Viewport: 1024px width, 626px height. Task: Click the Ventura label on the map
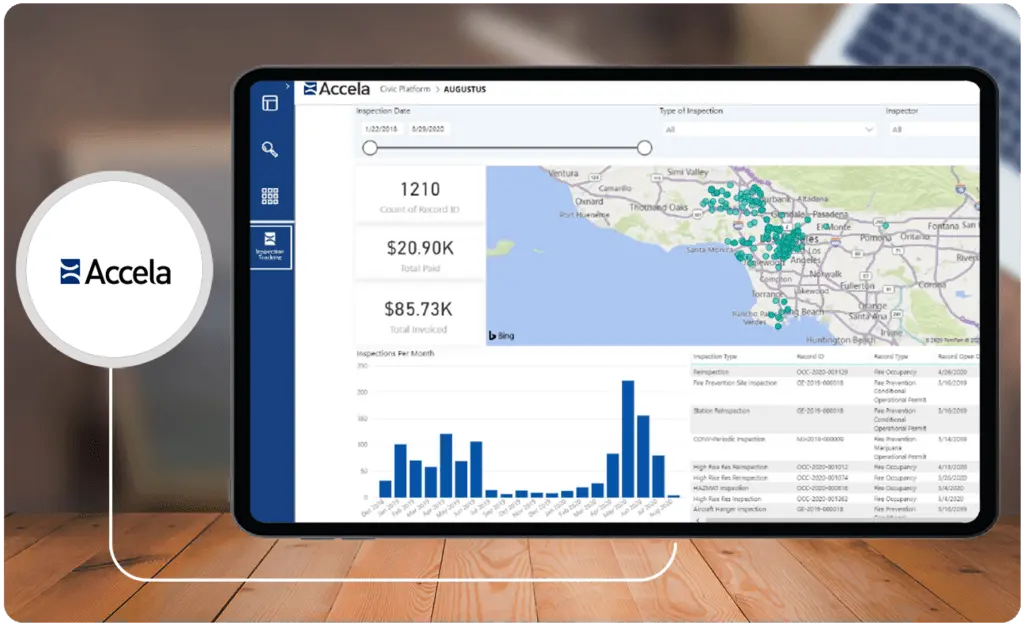coord(563,173)
